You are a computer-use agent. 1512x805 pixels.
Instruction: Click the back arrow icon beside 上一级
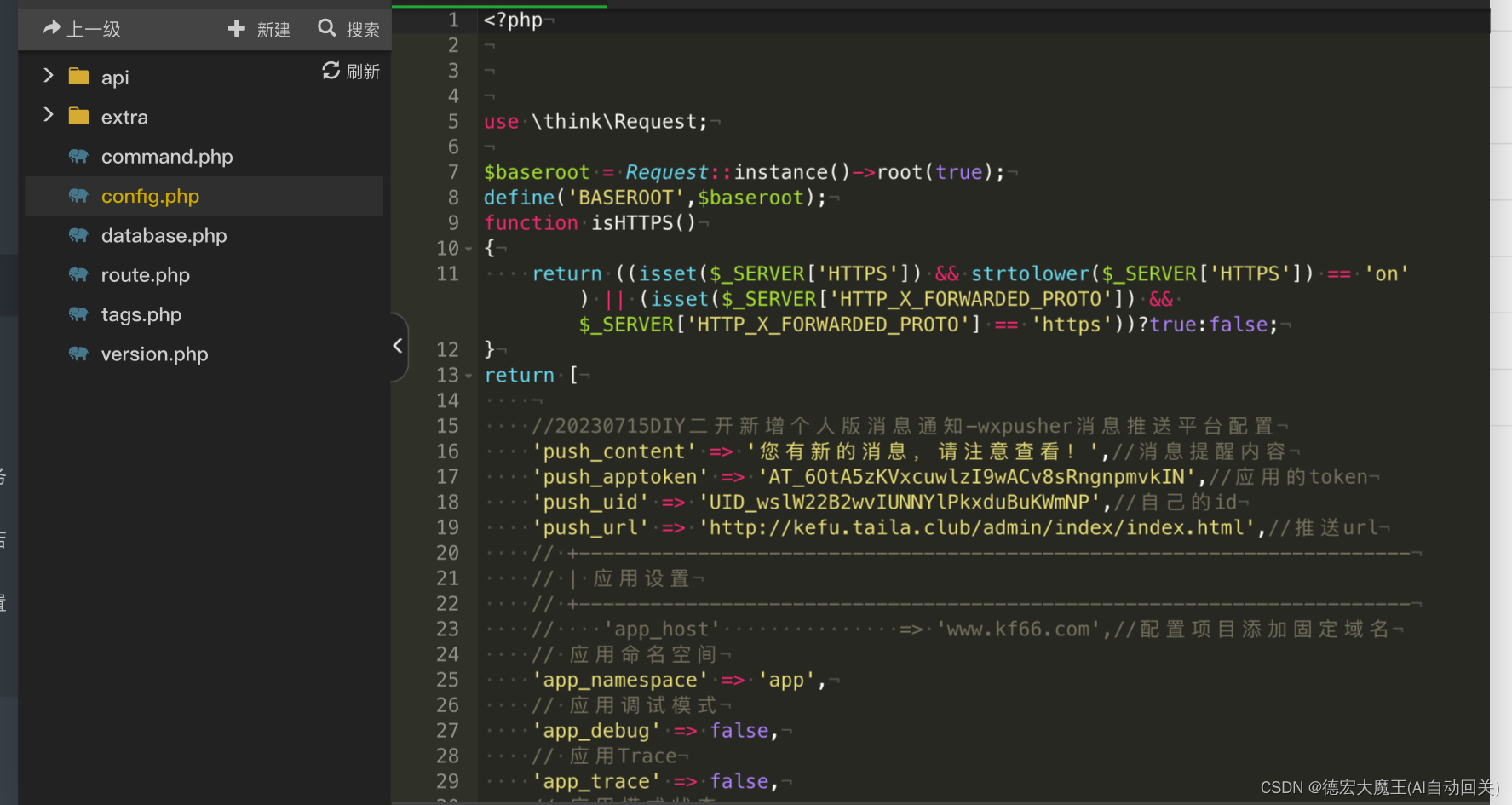coord(52,28)
